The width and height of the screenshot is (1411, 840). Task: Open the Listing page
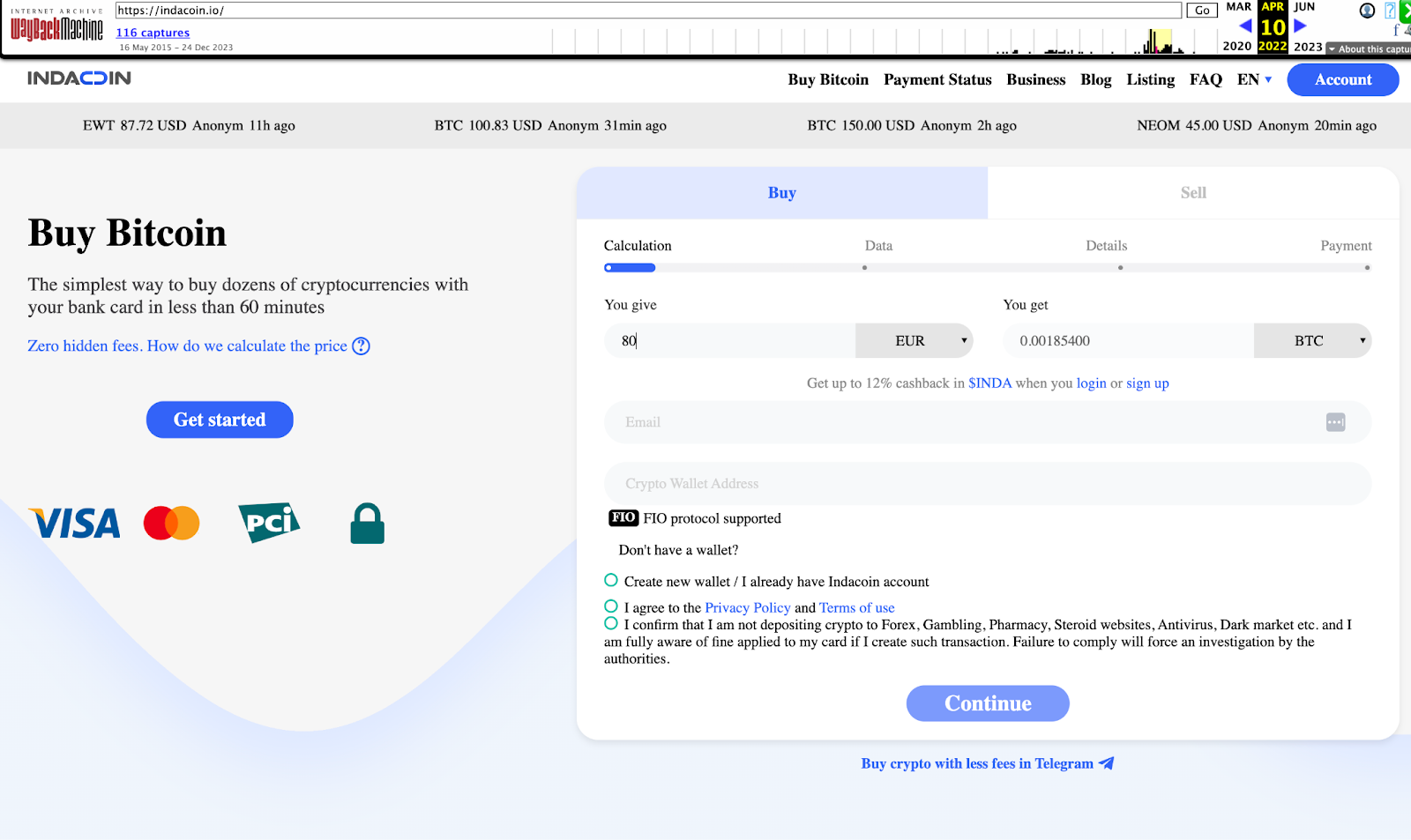click(1151, 79)
